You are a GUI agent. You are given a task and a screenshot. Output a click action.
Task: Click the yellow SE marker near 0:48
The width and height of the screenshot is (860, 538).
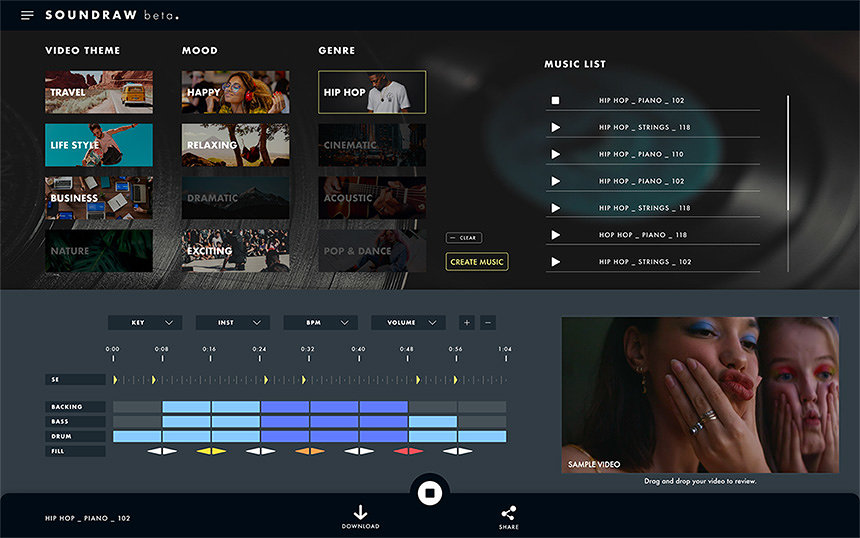pyautogui.click(x=418, y=380)
